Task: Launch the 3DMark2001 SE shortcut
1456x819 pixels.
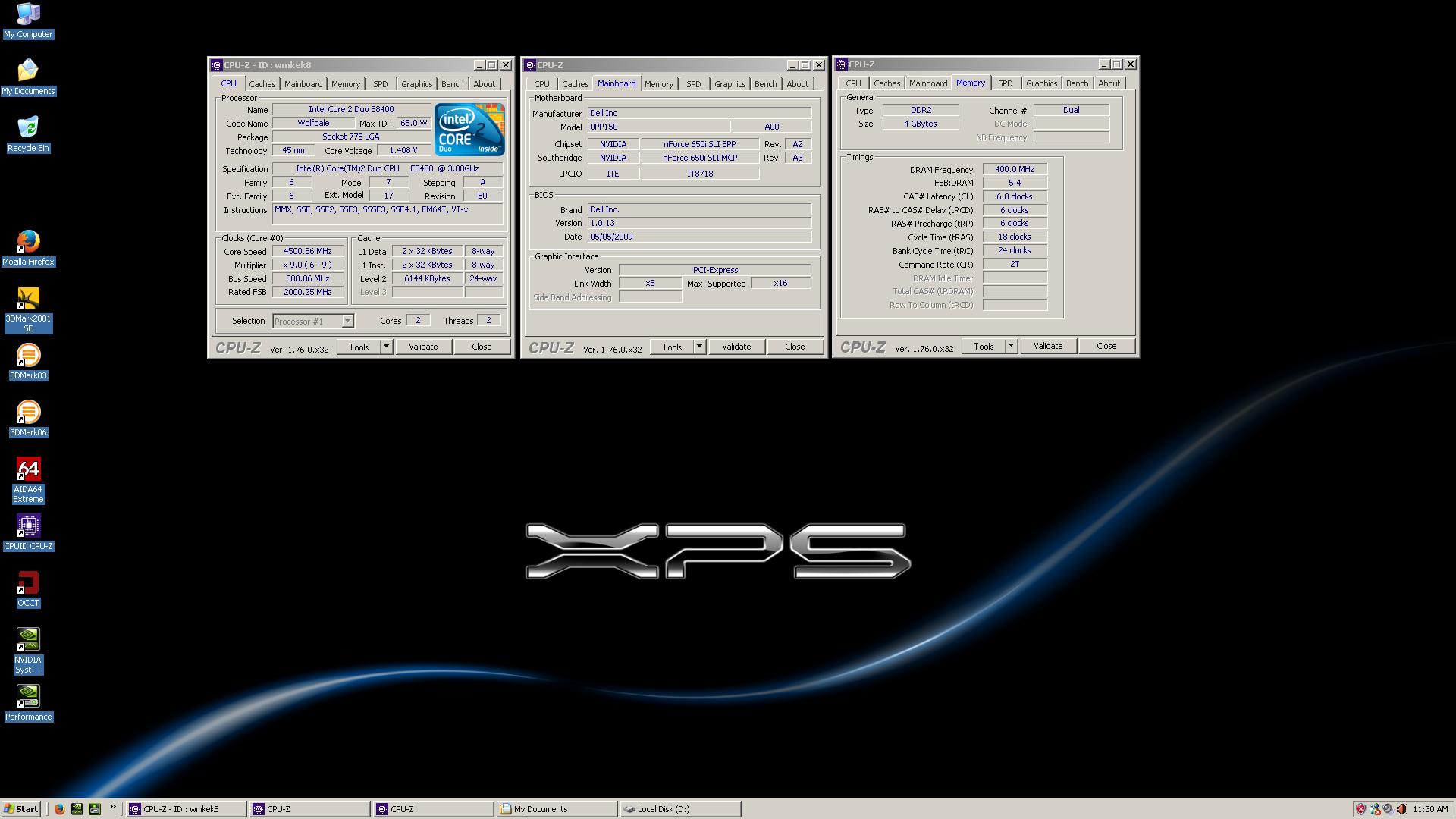Action: [x=28, y=309]
